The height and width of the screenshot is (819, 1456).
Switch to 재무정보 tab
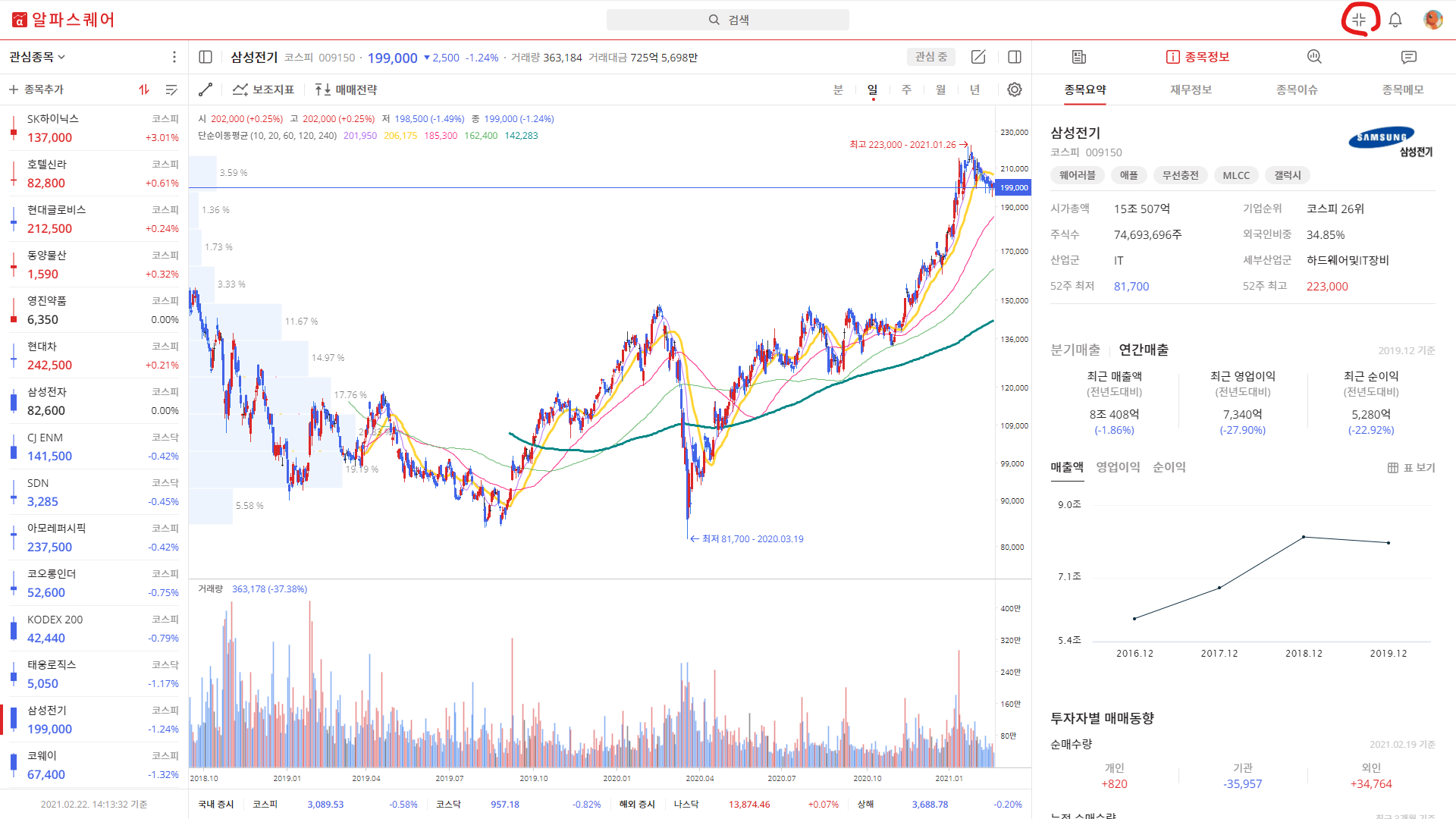click(1191, 89)
